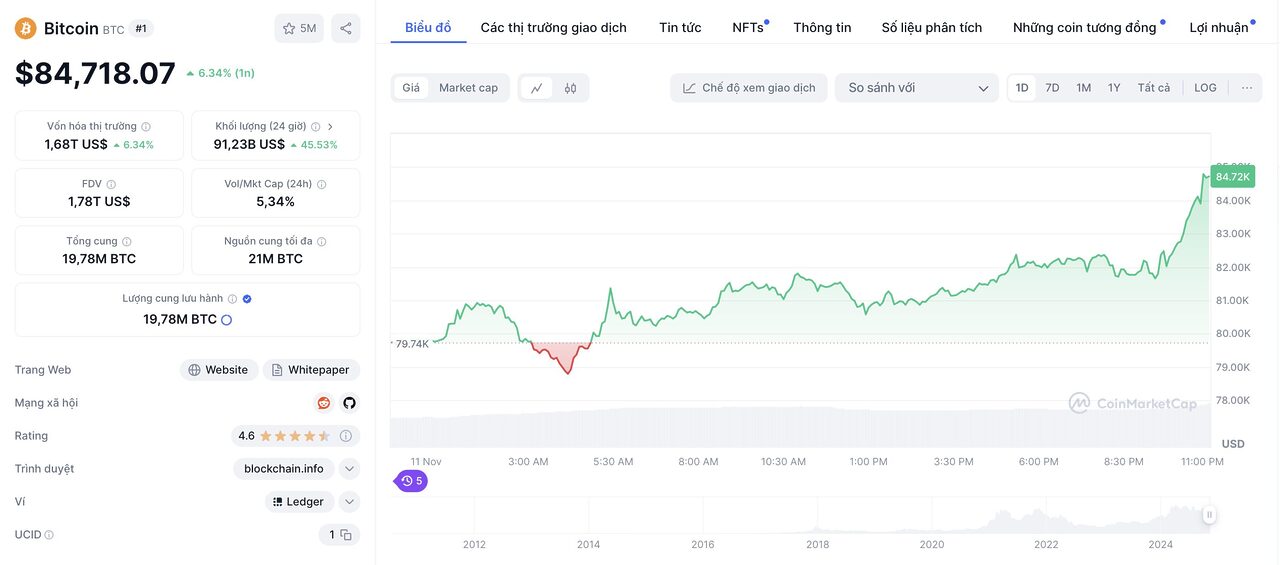This screenshot has width=1280, height=565.
Task: Select the 1D time range
Action: (1022, 88)
